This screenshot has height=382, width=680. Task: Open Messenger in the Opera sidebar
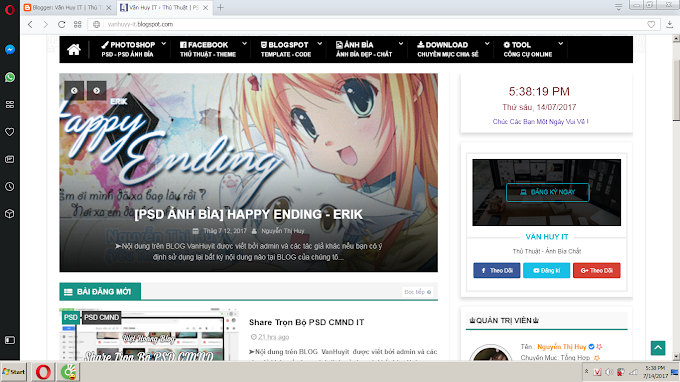point(10,50)
